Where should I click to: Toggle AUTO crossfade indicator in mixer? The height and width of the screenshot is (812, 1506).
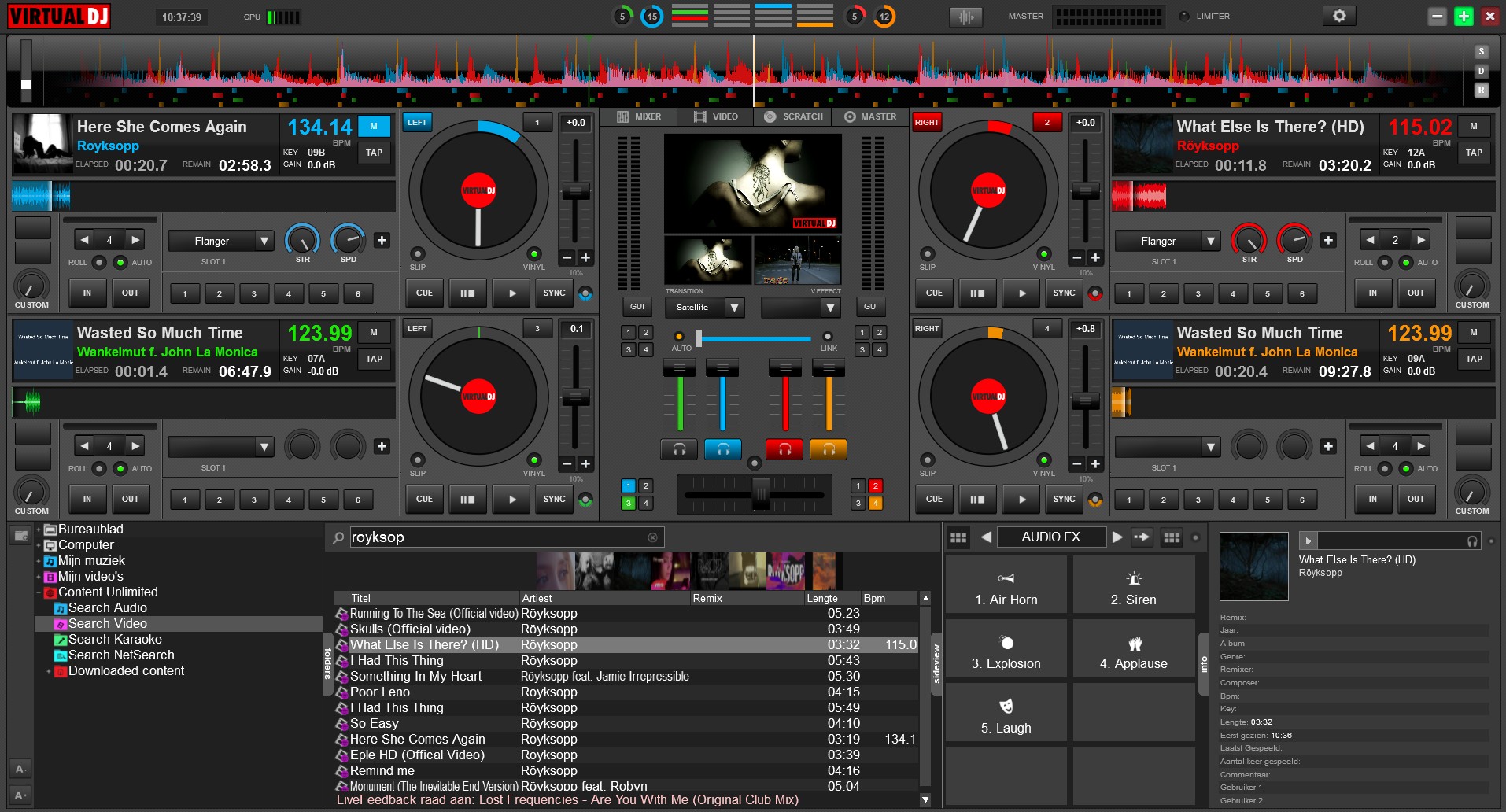pos(679,337)
